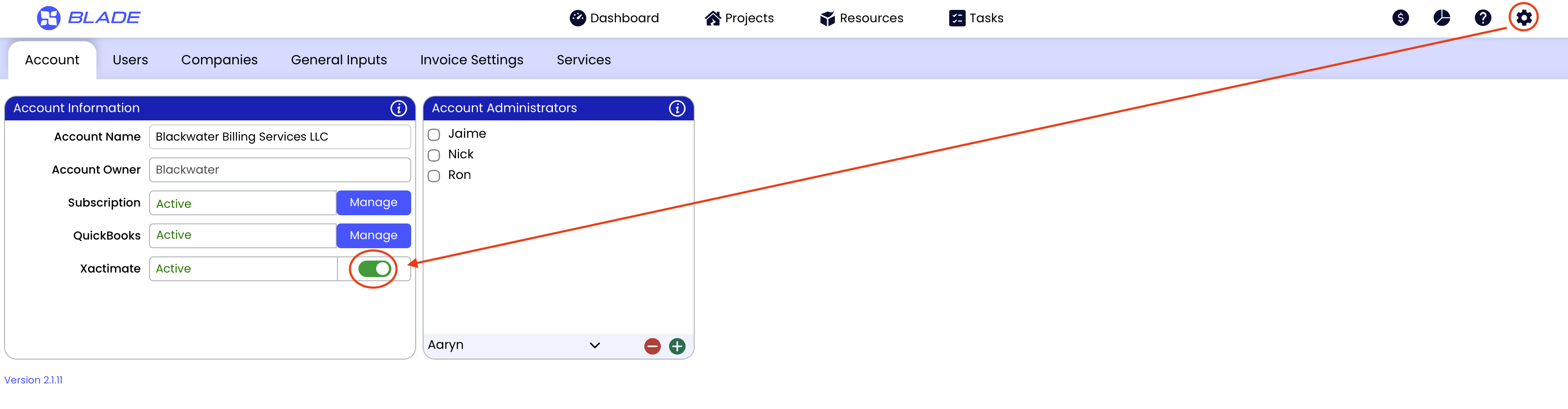Image resolution: width=1568 pixels, height=409 pixels.
Task: Check the Nick administrator checkbox
Action: pyautogui.click(x=434, y=155)
